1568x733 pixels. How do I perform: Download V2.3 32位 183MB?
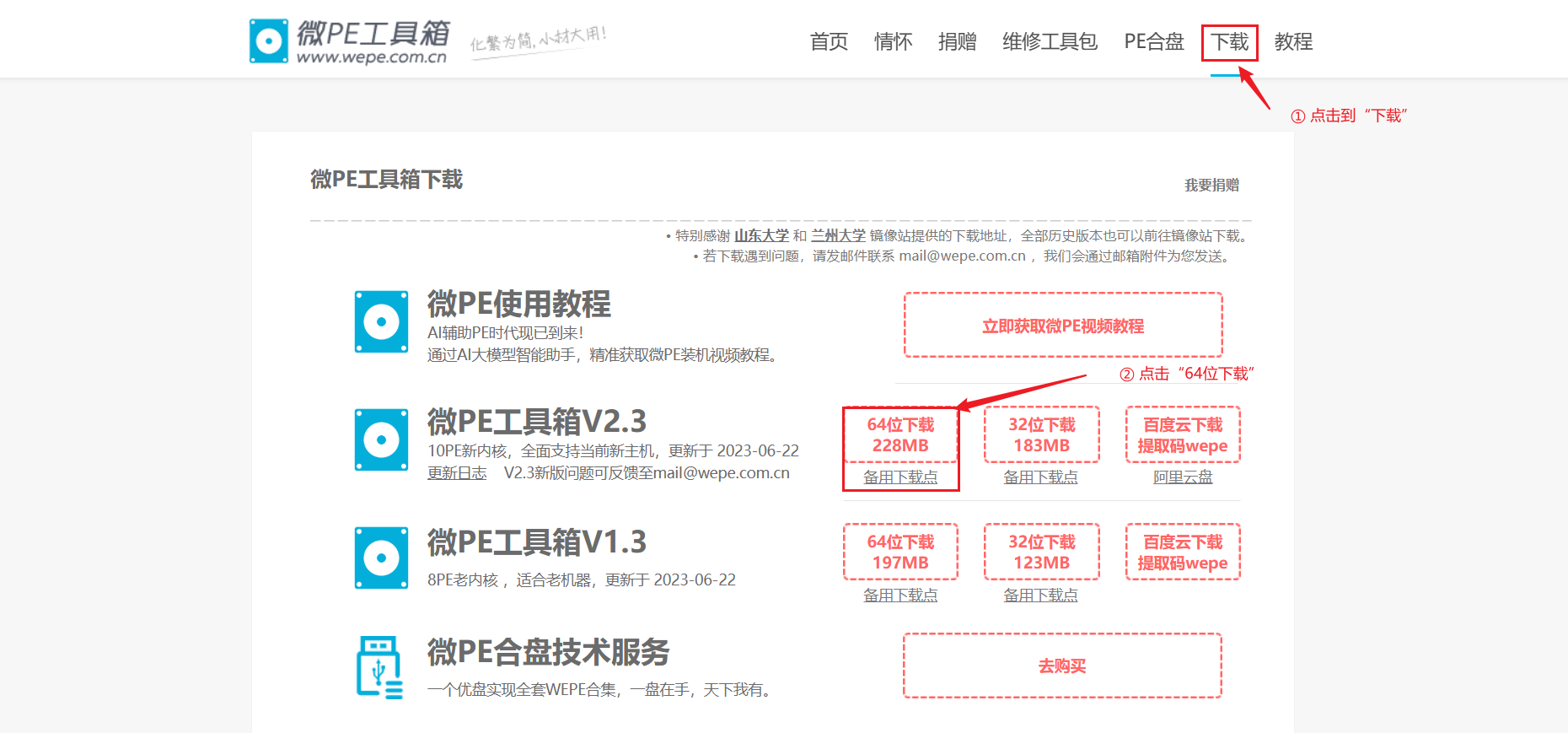pyautogui.click(x=1041, y=435)
